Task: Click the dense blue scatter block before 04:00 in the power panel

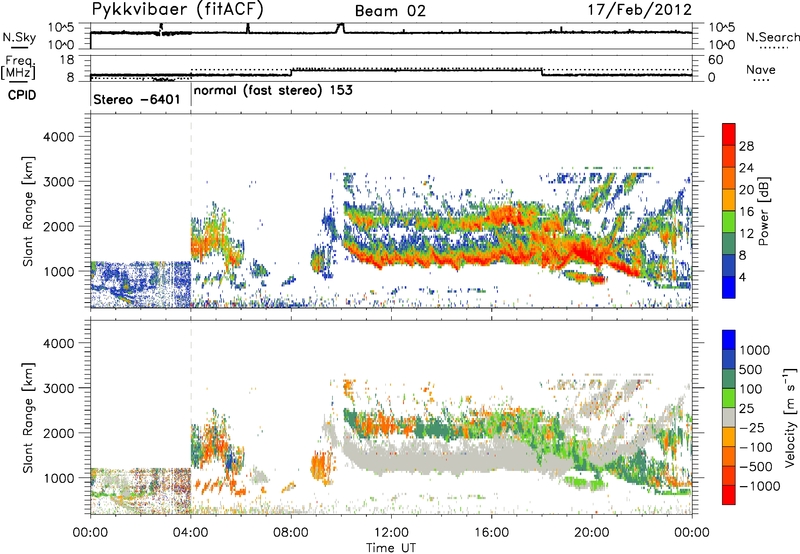Action: [141, 284]
